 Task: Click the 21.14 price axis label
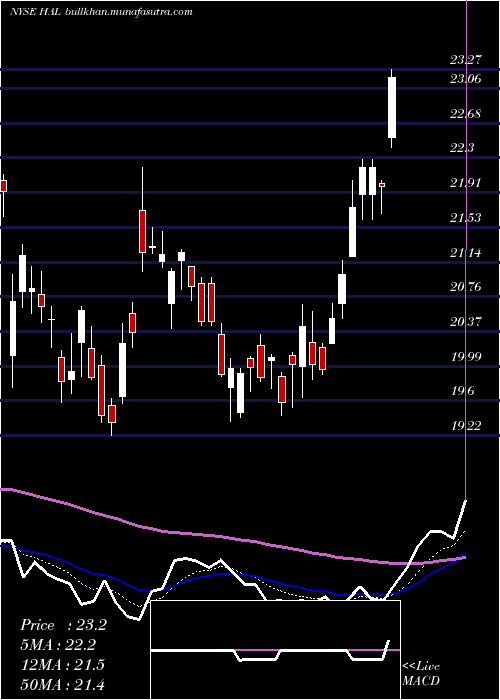tap(466, 253)
